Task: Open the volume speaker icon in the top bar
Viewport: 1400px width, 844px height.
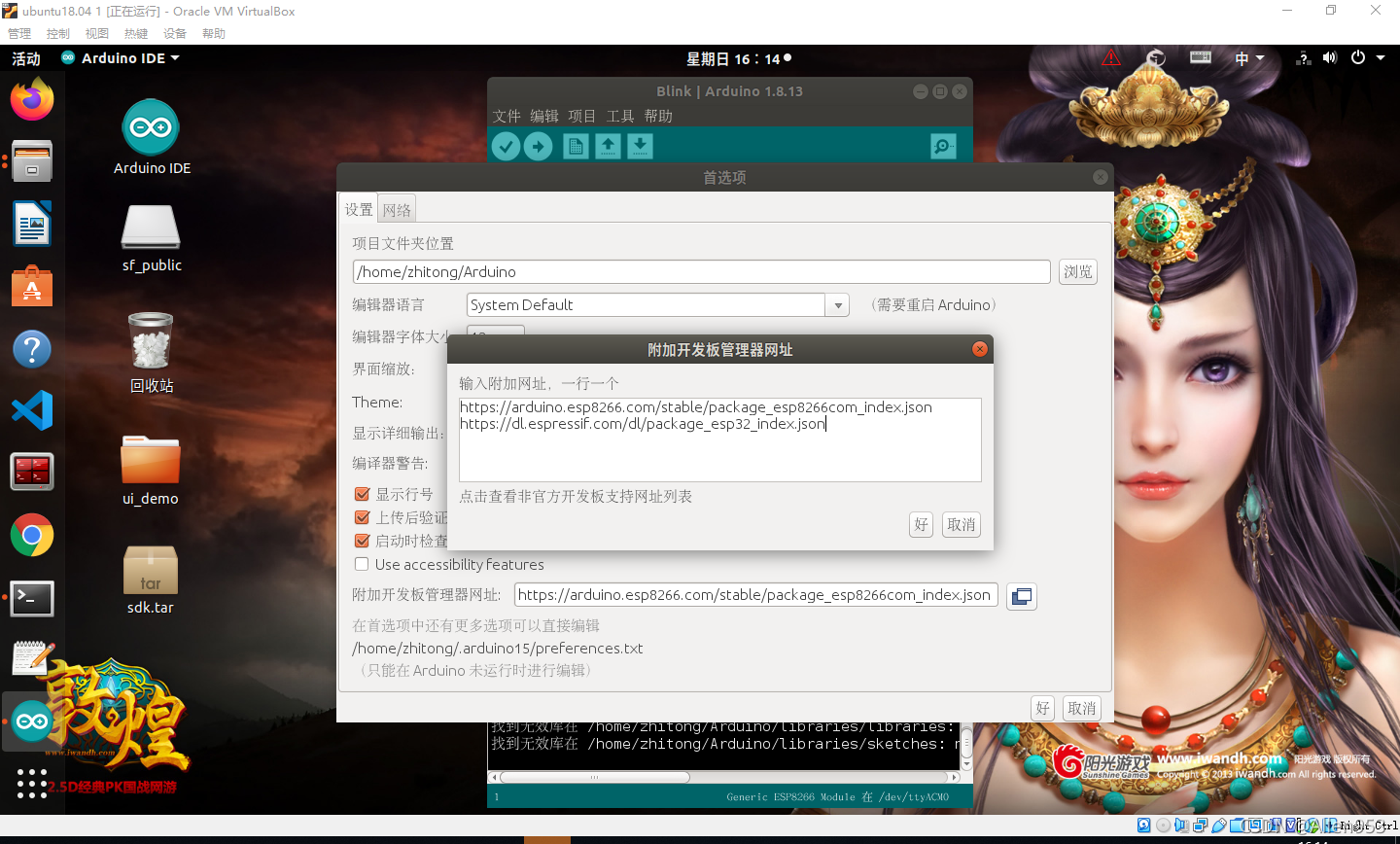Action: [1329, 58]
